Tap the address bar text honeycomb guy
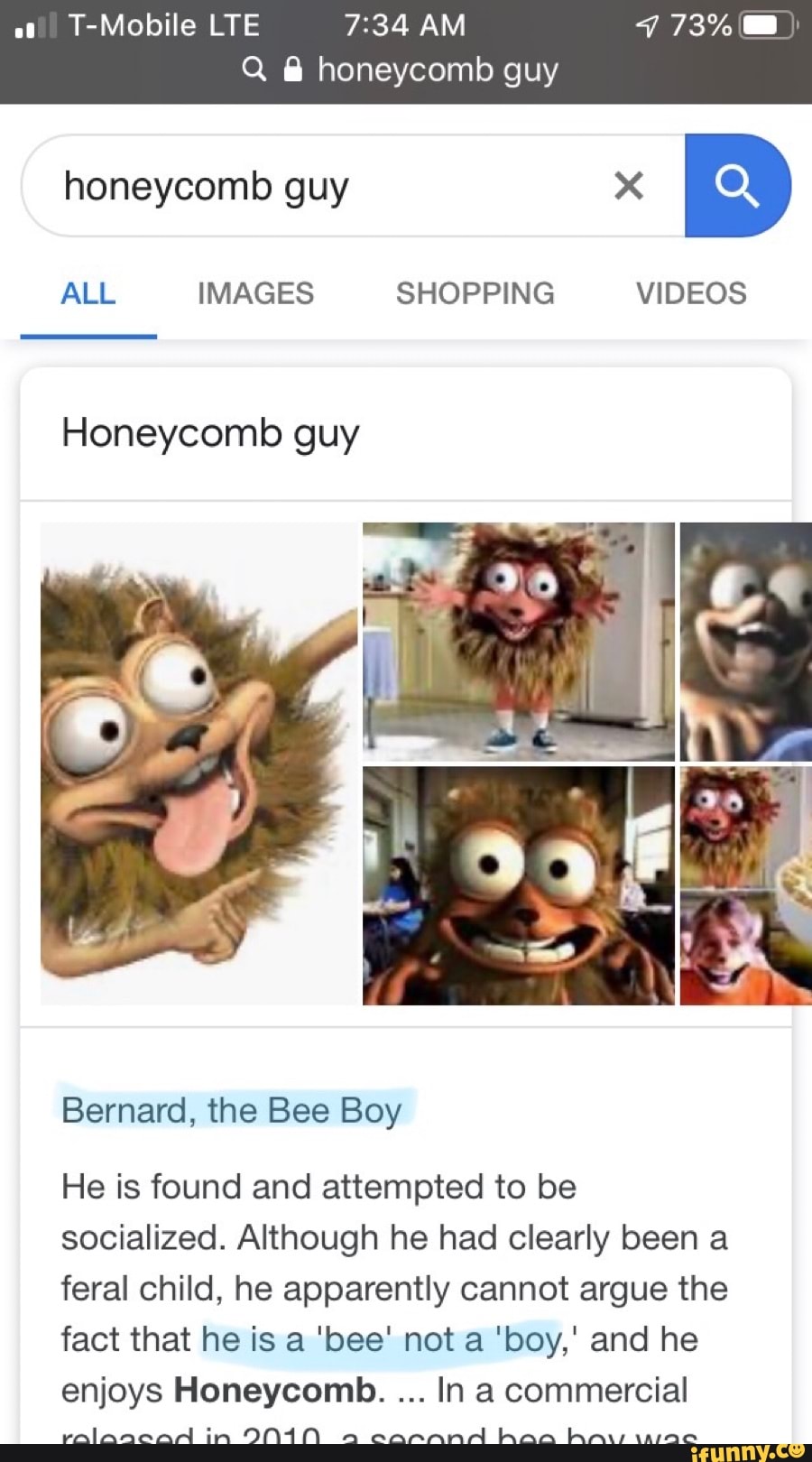 tap(438, 70)
